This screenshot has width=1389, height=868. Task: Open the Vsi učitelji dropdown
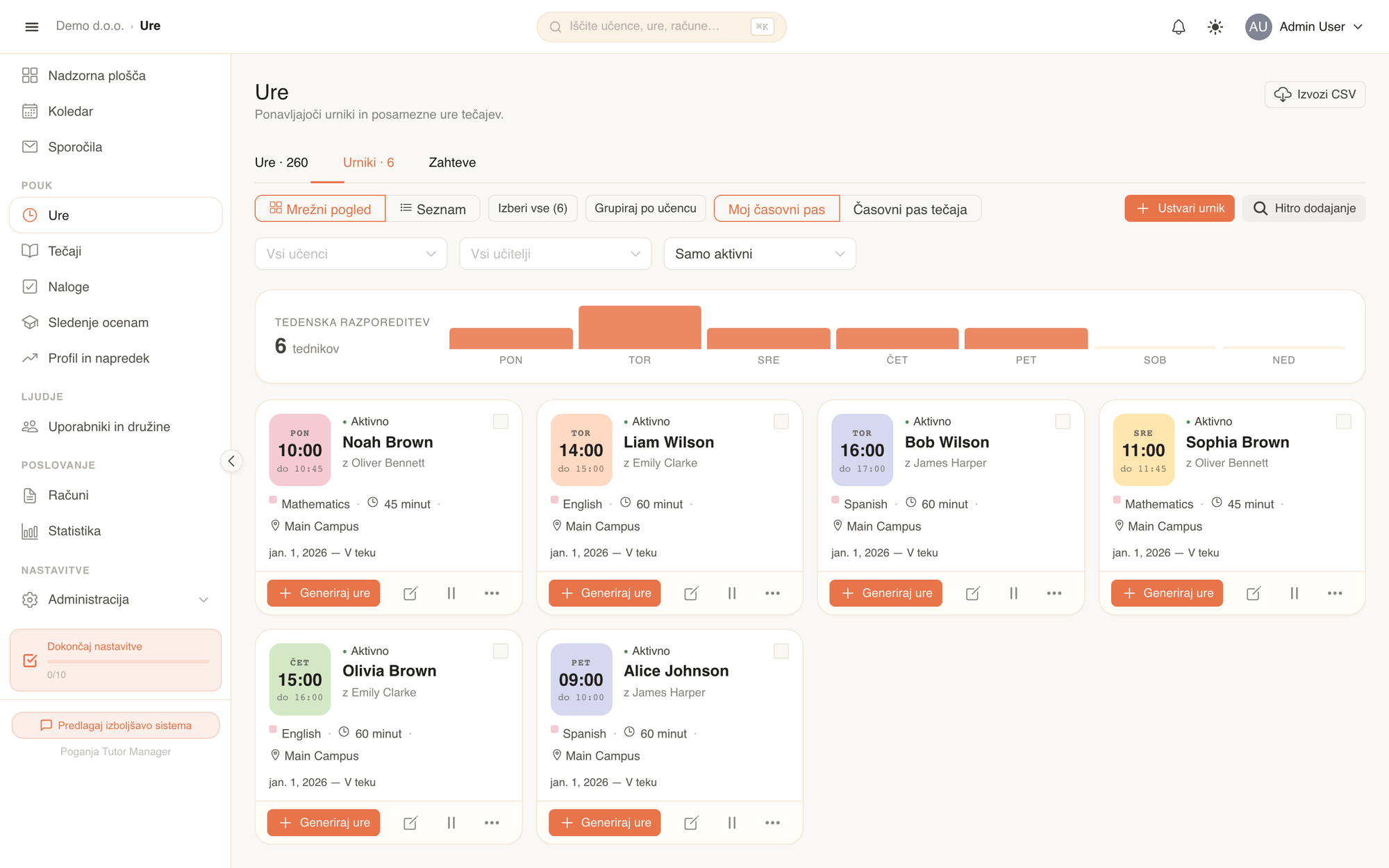click(x=555, y=254)
